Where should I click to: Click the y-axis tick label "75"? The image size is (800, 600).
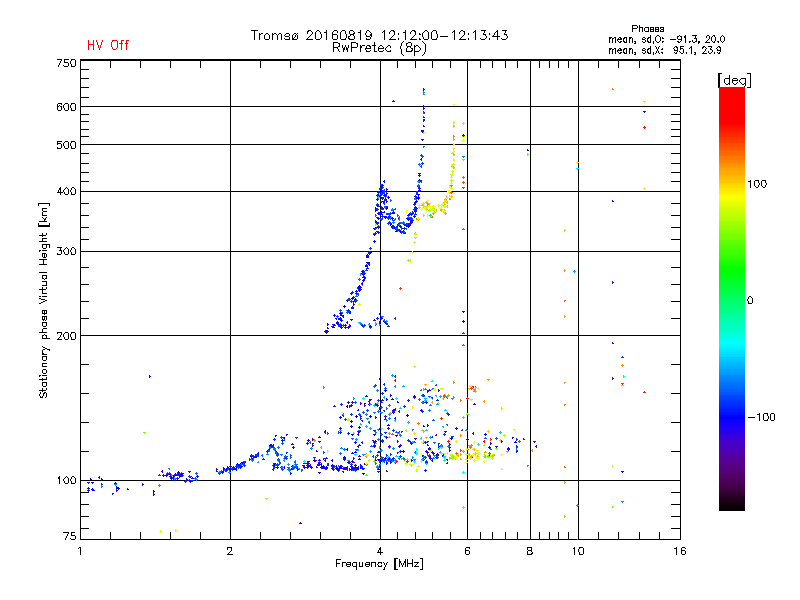pyautogui.click(x=70, y=536)
